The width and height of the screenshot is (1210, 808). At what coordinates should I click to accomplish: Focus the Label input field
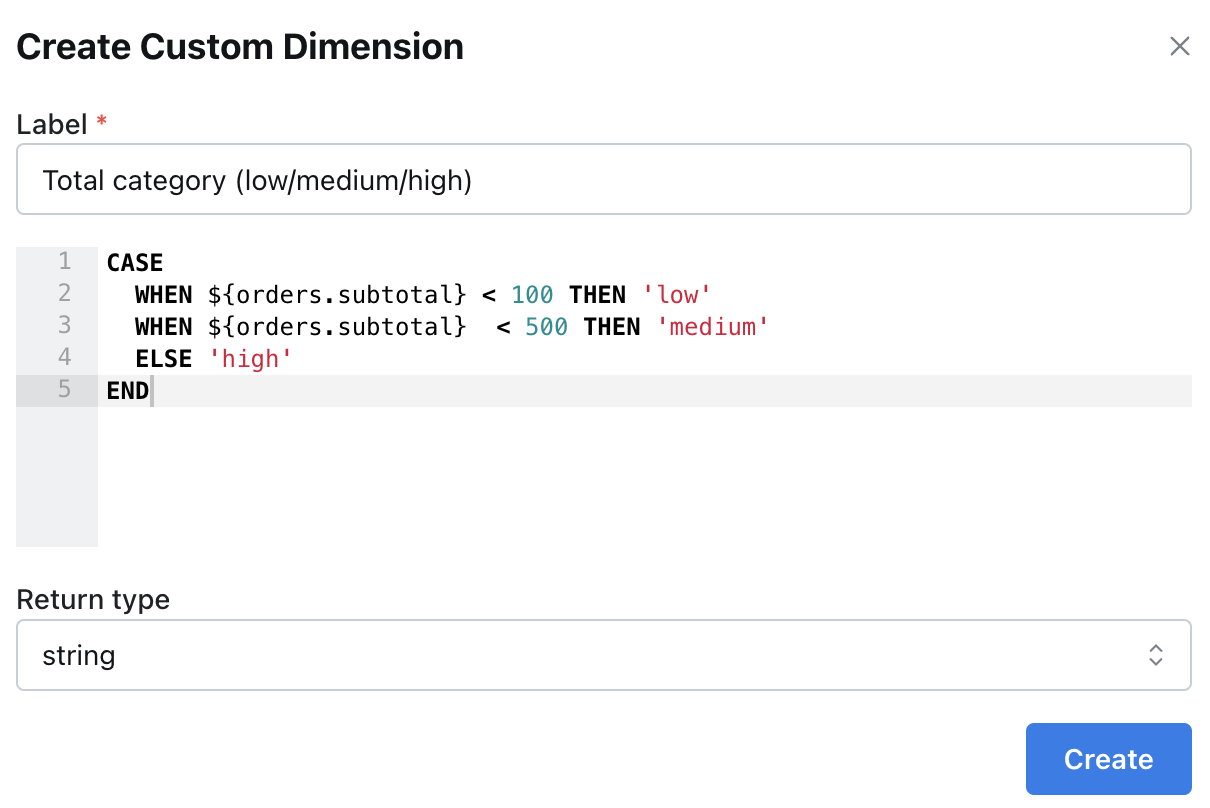(x=604, y=179)
